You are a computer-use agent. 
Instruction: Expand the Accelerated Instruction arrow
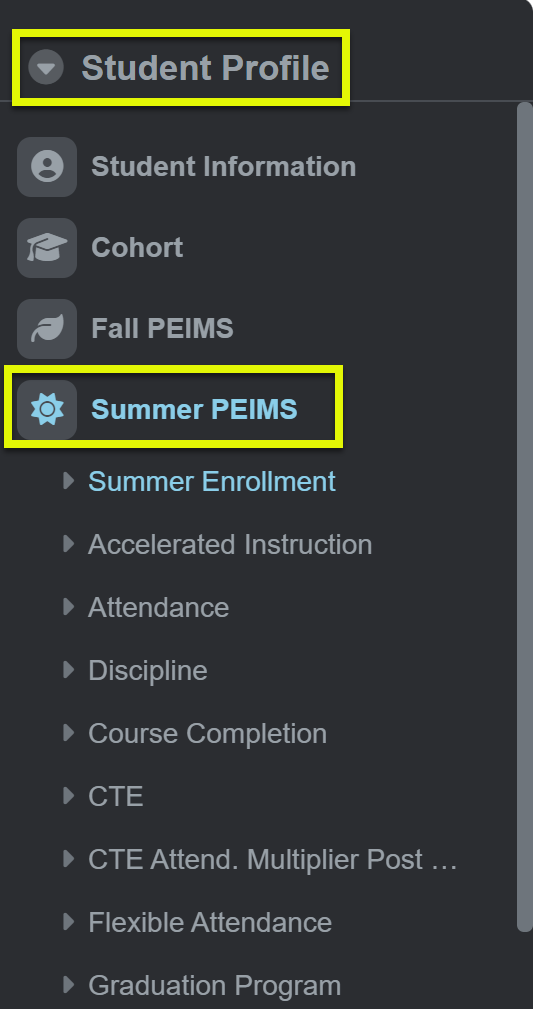69,544
